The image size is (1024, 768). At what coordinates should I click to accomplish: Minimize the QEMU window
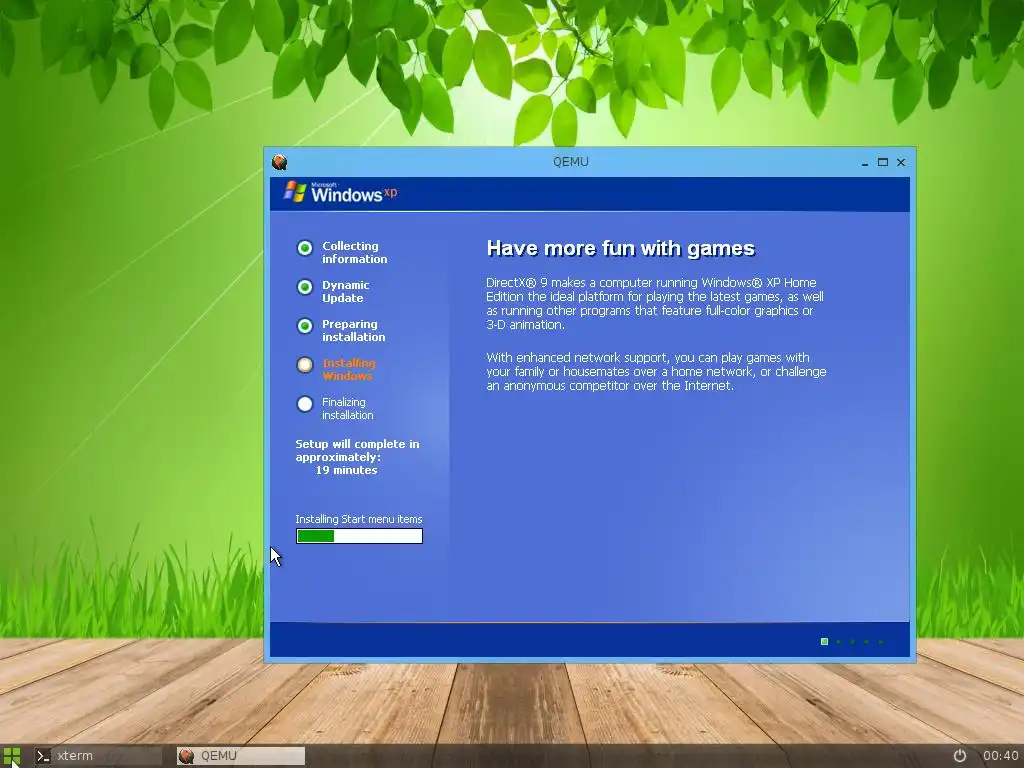(x=865, y=163)
